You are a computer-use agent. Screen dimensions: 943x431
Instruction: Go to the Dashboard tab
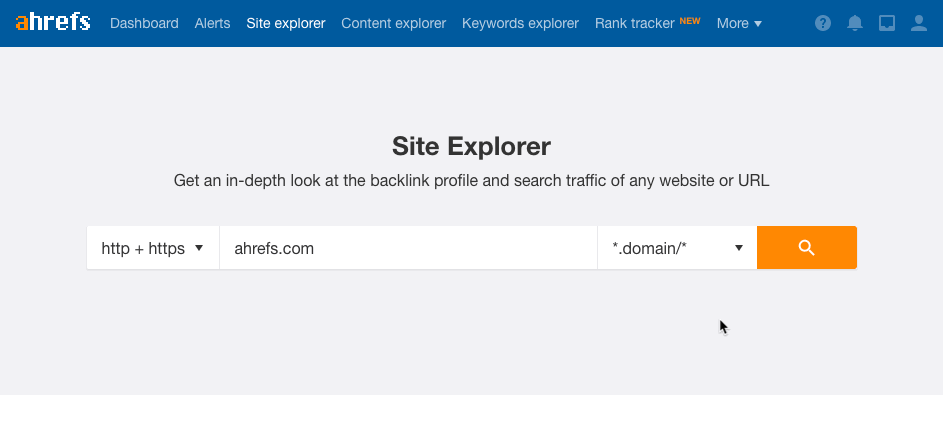point(144,23)
